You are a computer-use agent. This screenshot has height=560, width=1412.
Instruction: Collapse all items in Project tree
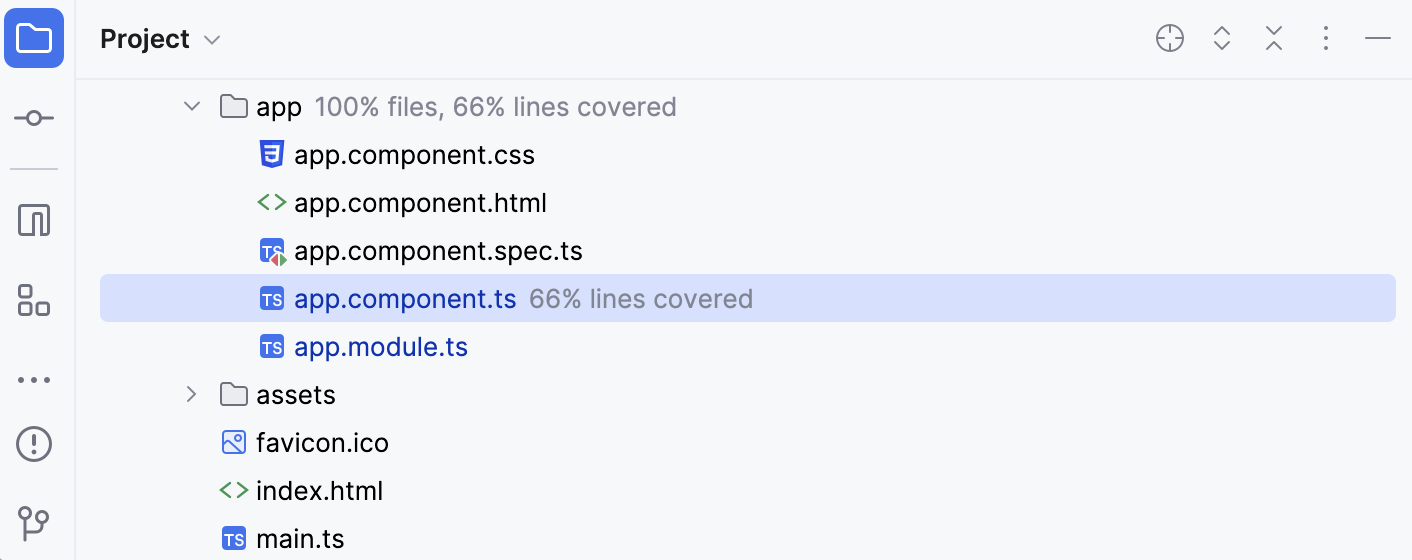(1273, 39)
